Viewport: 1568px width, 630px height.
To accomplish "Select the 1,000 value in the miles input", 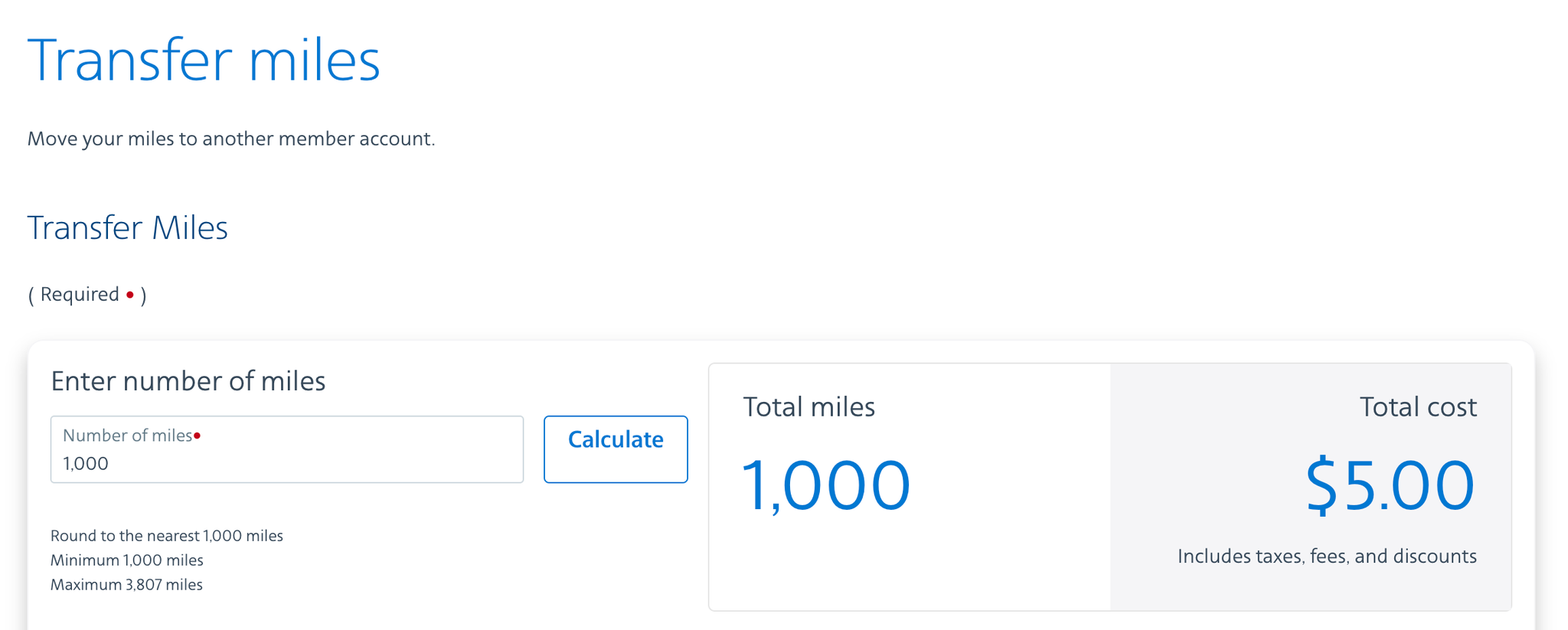I will (84, 463).
